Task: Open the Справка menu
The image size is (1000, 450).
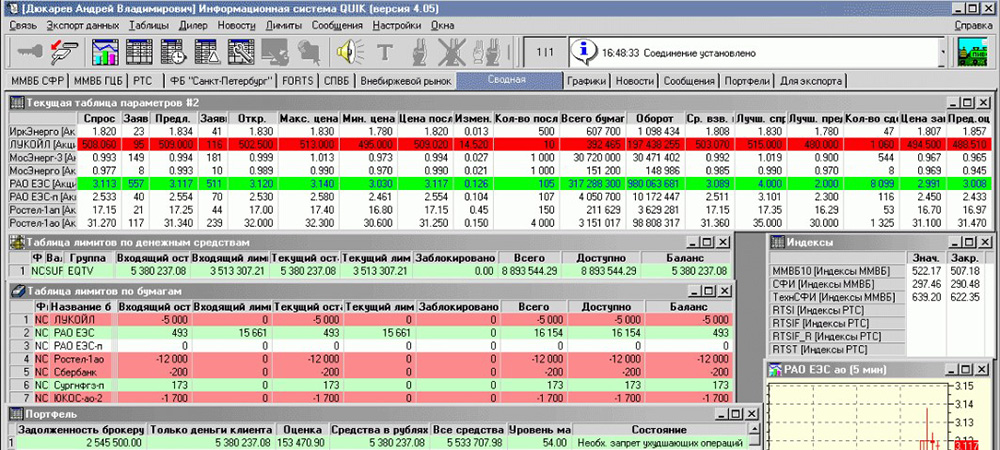Action: click(973, 25)
